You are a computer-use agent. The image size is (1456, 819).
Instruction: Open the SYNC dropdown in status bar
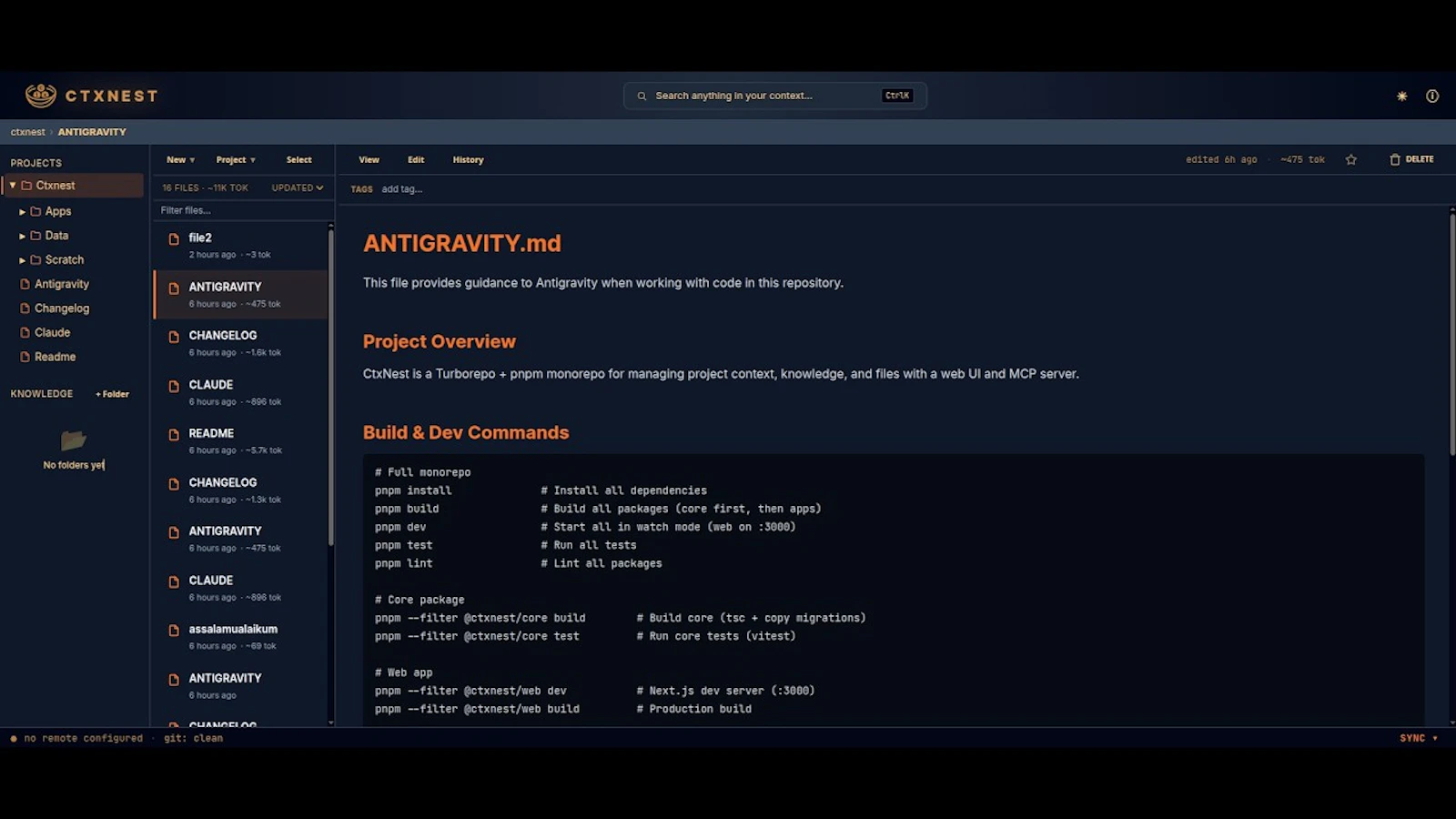click(x=1418, y=738)
